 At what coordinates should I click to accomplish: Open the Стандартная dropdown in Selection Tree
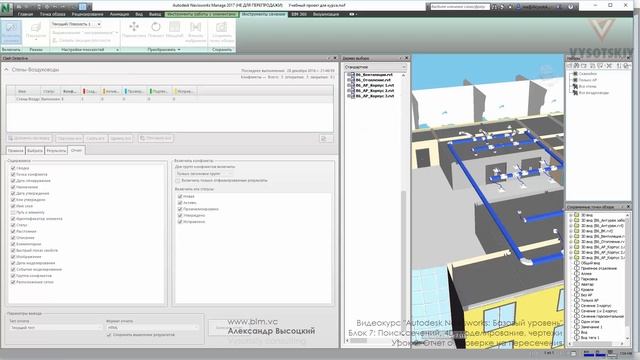(x=375, y=67)
